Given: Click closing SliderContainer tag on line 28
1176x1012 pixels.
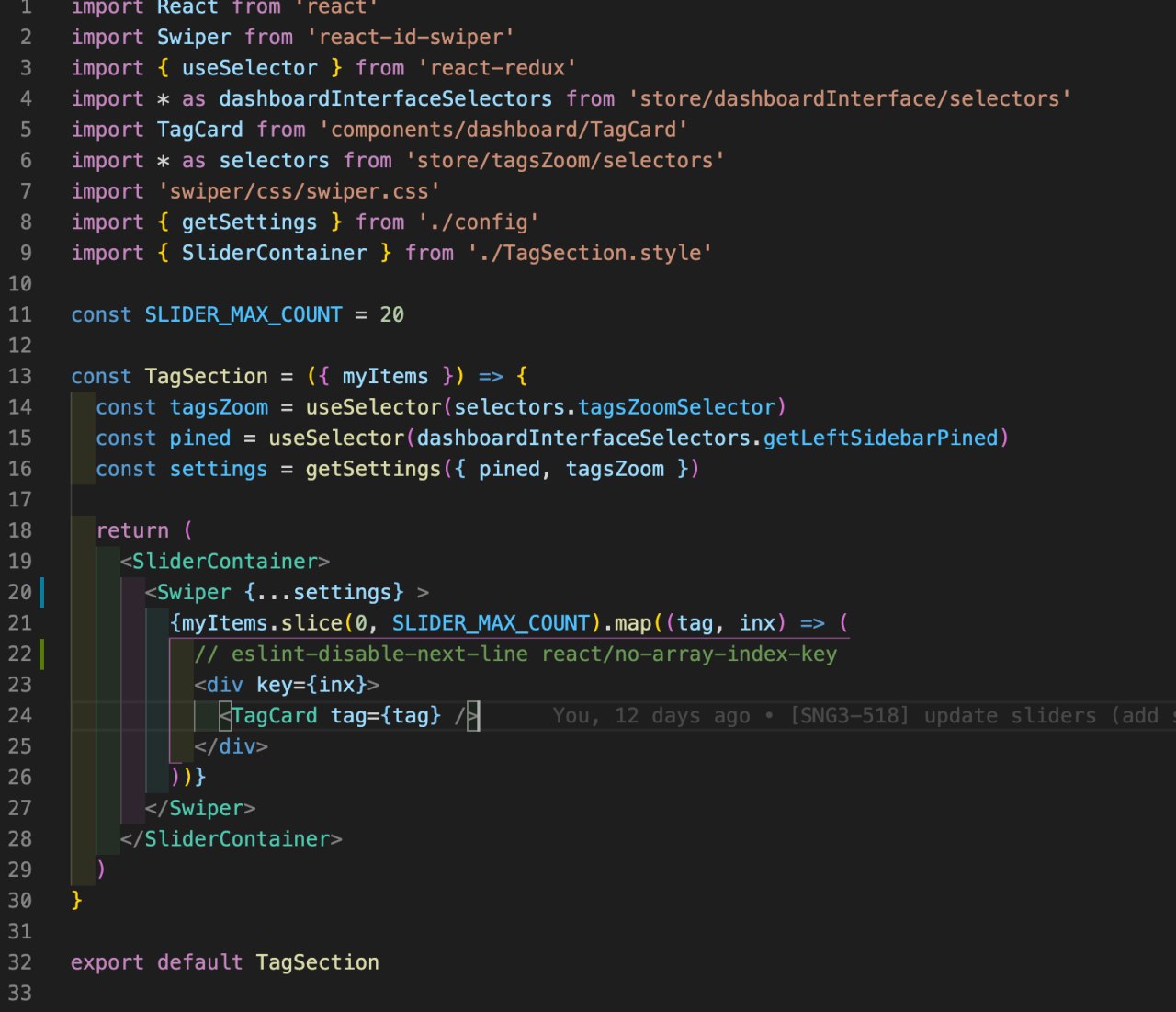Looking at the screenshot, I should (231, 839).
